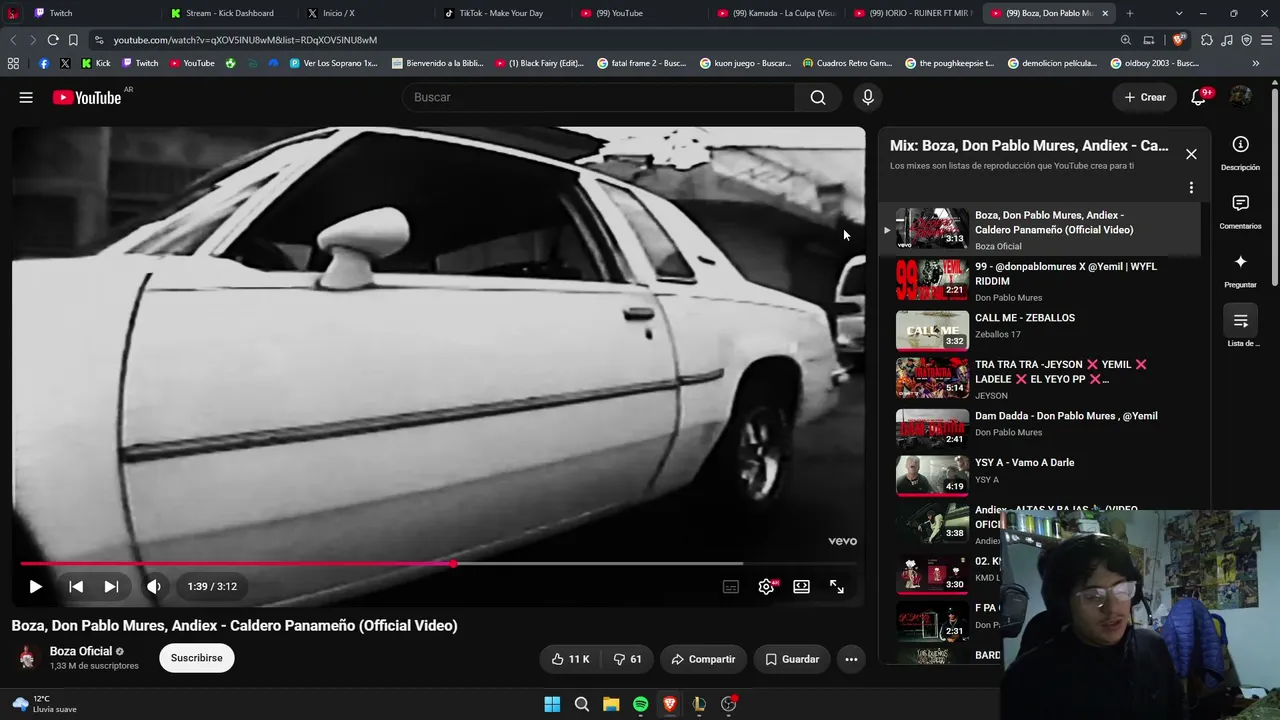Mute the video volume
The height and width of the screenshot is (720, 1280).
[x=154, y=587]
